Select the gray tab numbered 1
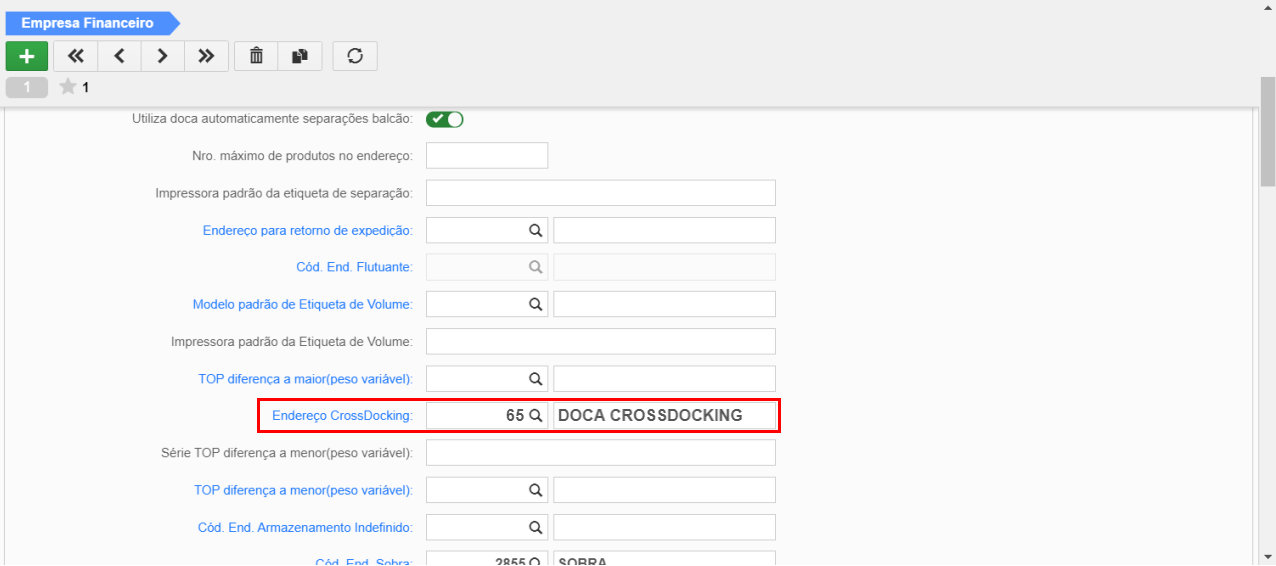1276x566 pixels. (x=27, y=88)
